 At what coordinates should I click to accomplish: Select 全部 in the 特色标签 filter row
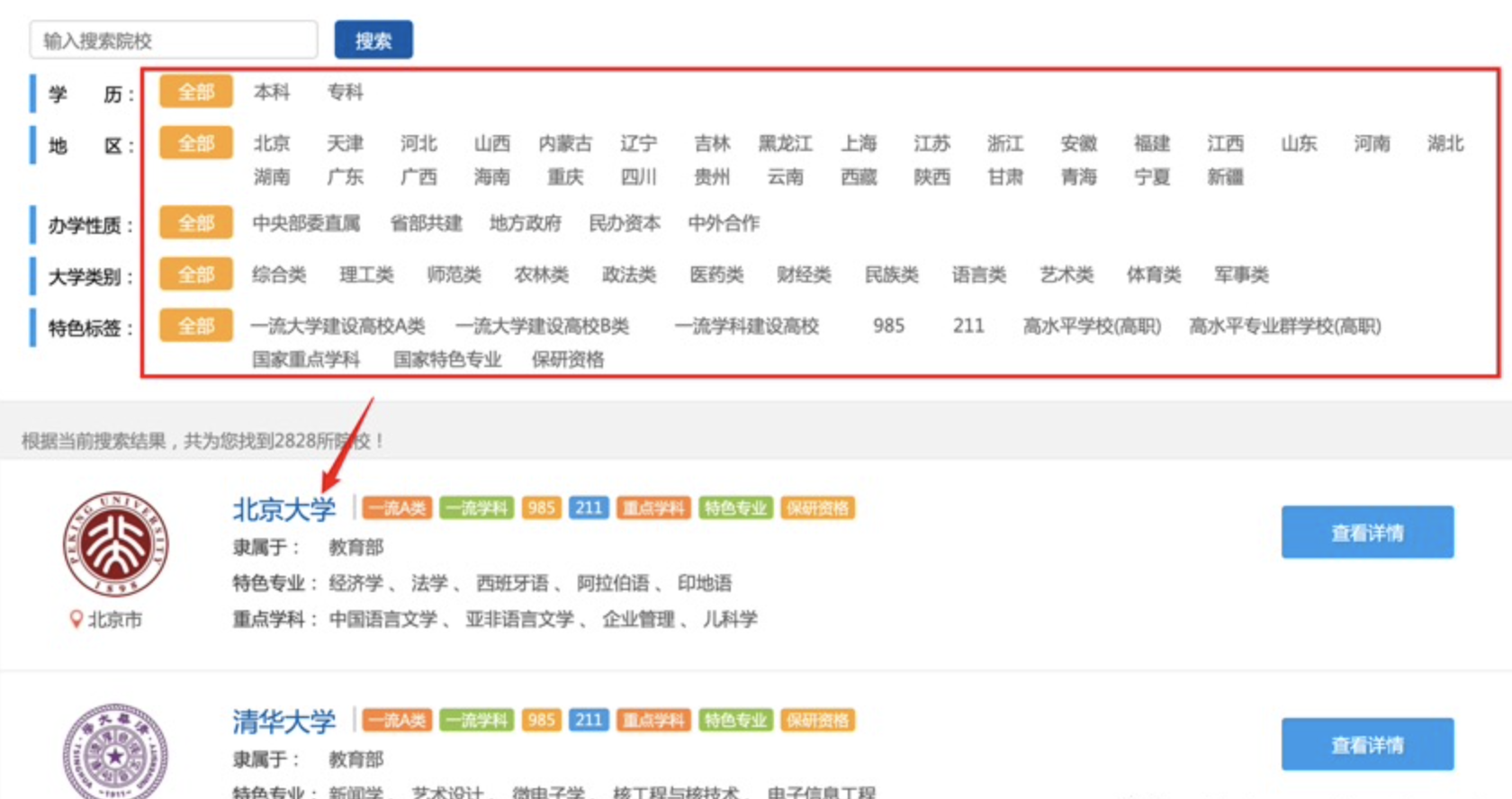pyautogui.click(x=196, y=326)
